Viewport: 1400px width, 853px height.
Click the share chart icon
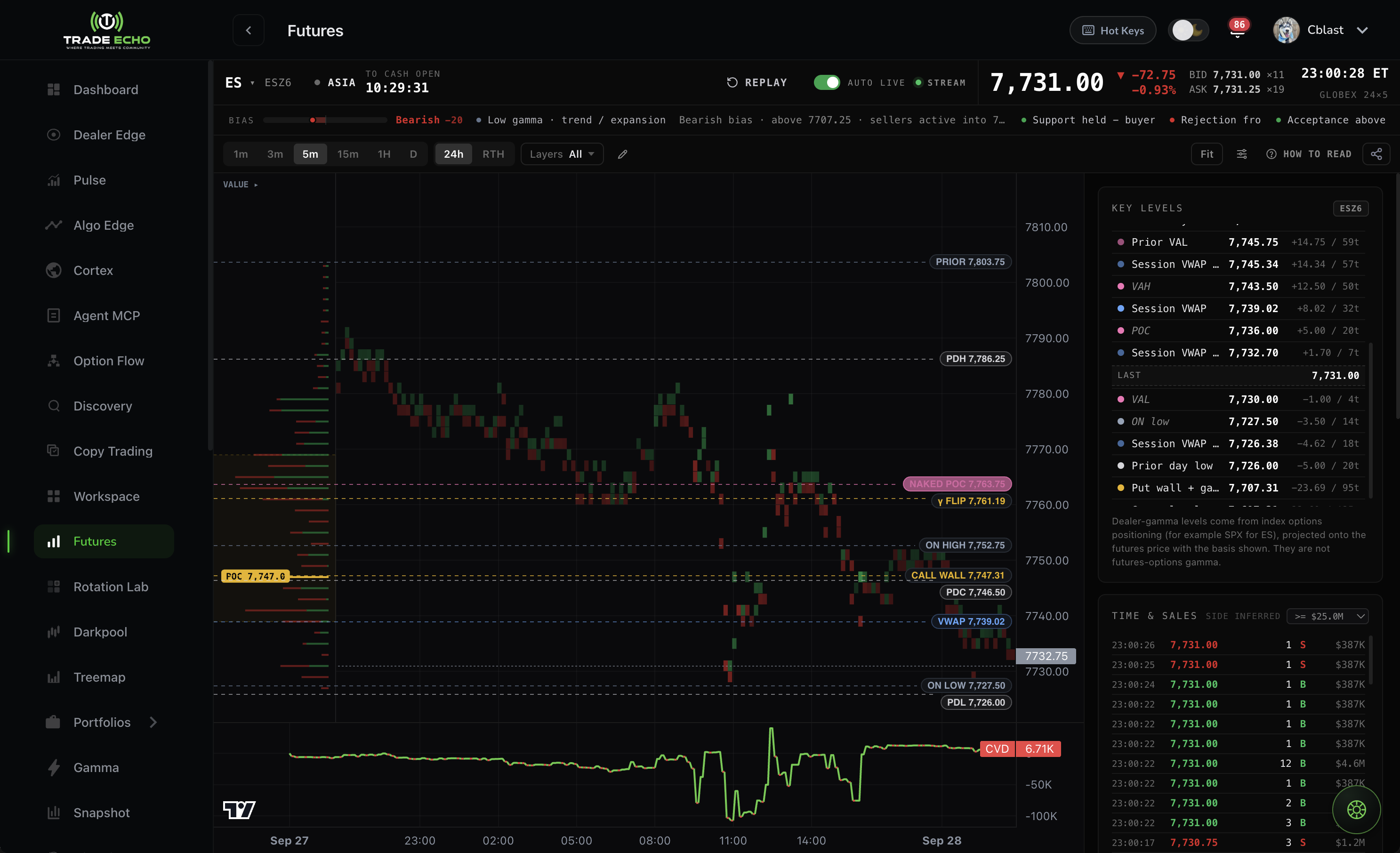pyautogui.click(x=1376, y=154)
